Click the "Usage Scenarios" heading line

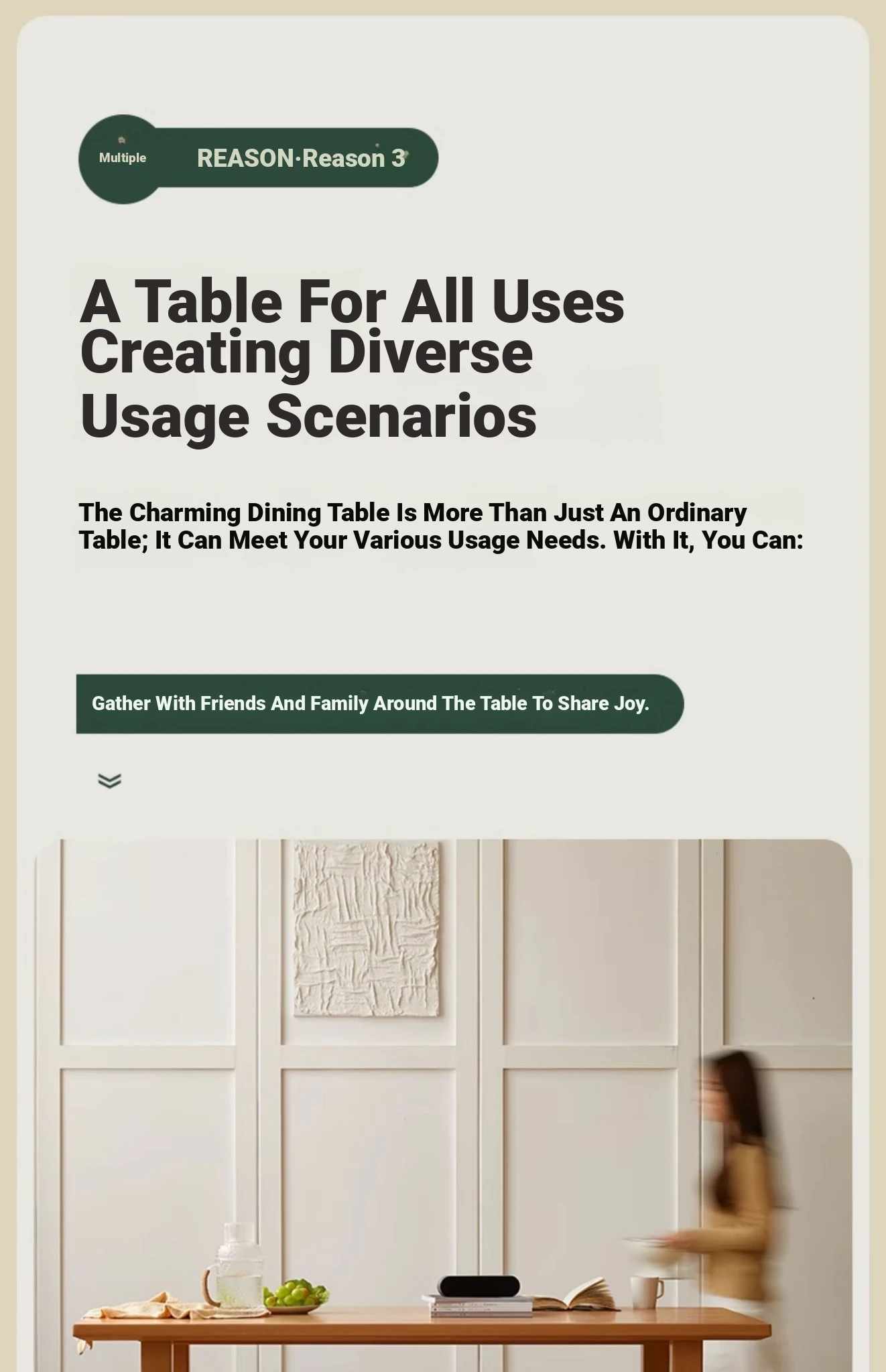click(308, 416)
